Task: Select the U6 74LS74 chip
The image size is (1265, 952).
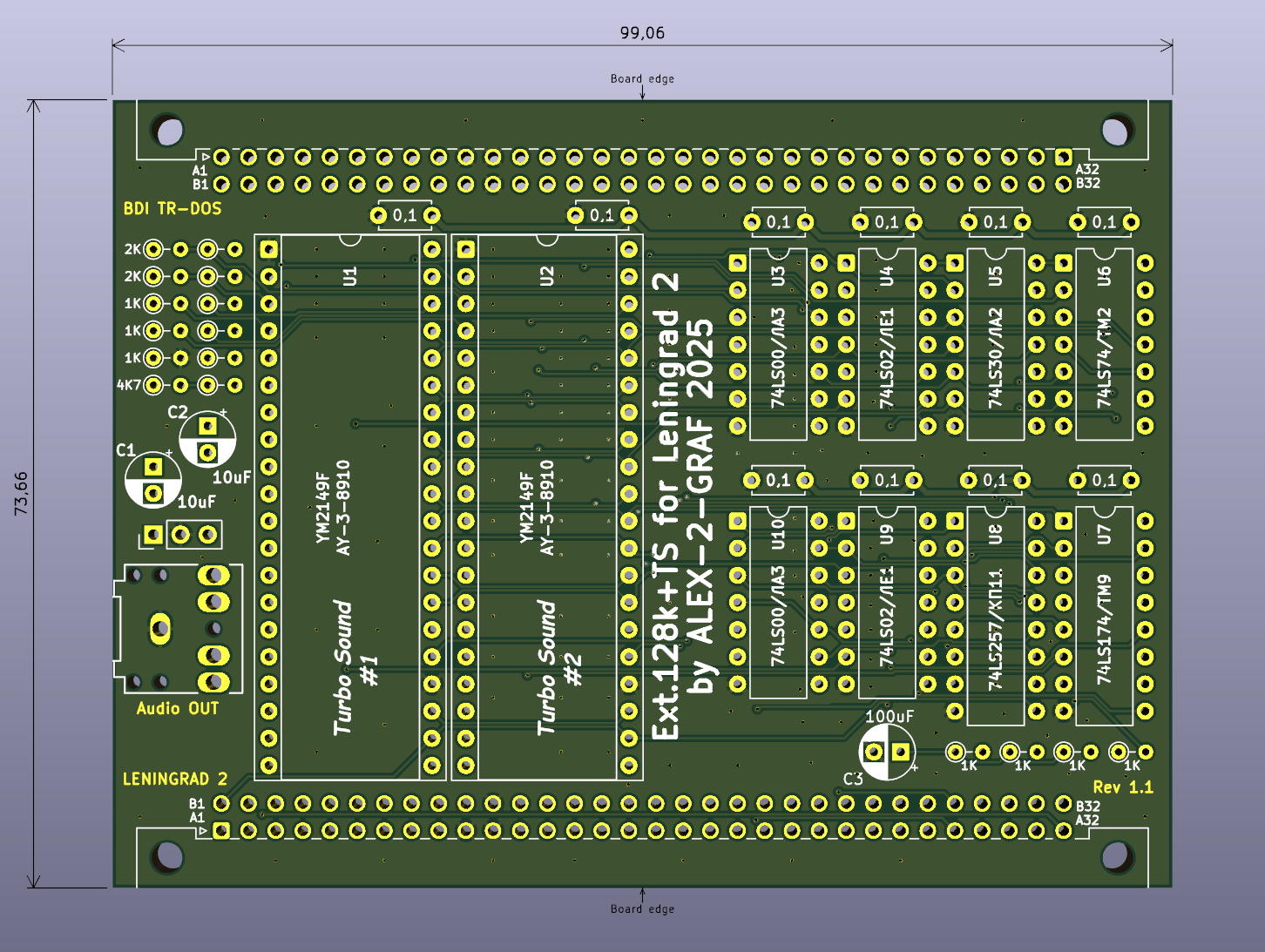Action: pyautogui.click(x=1104, y=344)
